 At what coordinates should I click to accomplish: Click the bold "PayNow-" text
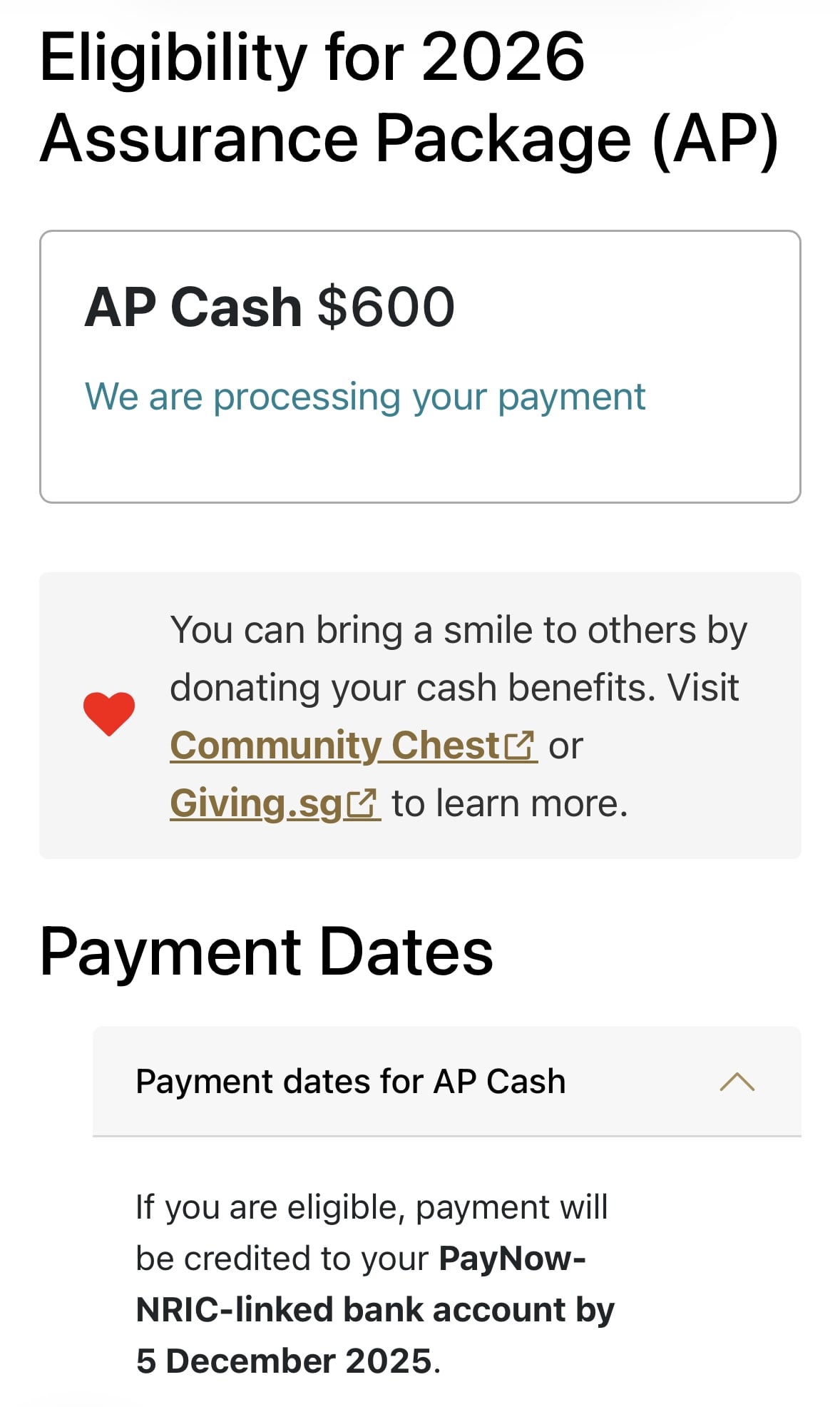[x=512, y=1259]
